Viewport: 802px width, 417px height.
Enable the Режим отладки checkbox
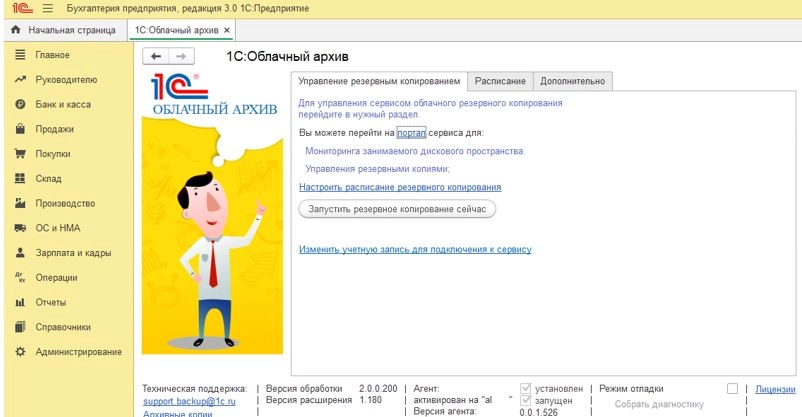(732, 389)
